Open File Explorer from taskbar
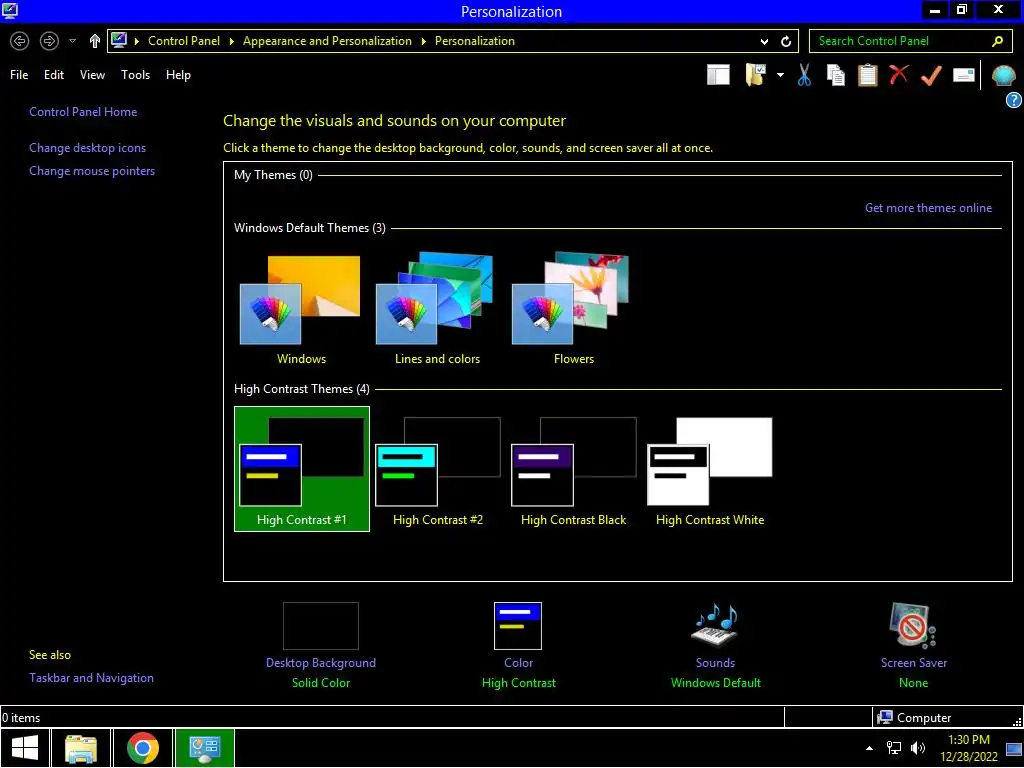This screenshot has width=1024, height=768. [x=81, y=748]
